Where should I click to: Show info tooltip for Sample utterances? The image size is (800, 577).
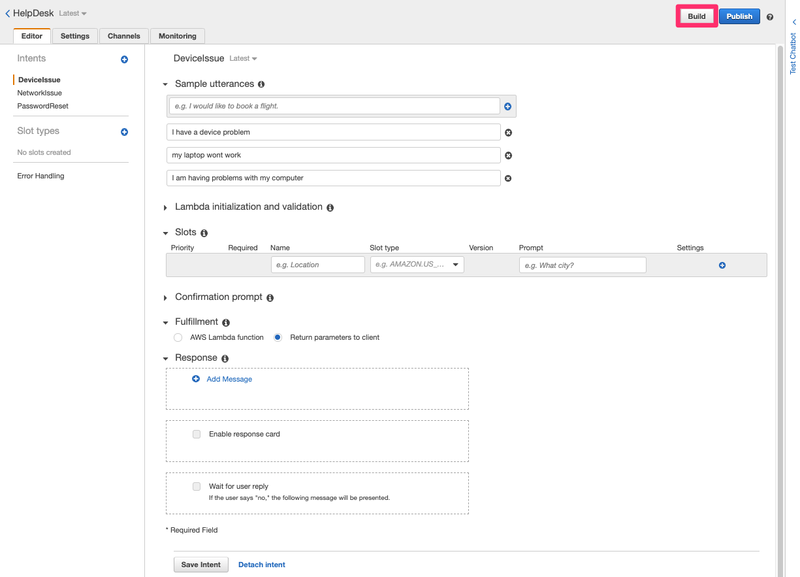tap(261, 84)
